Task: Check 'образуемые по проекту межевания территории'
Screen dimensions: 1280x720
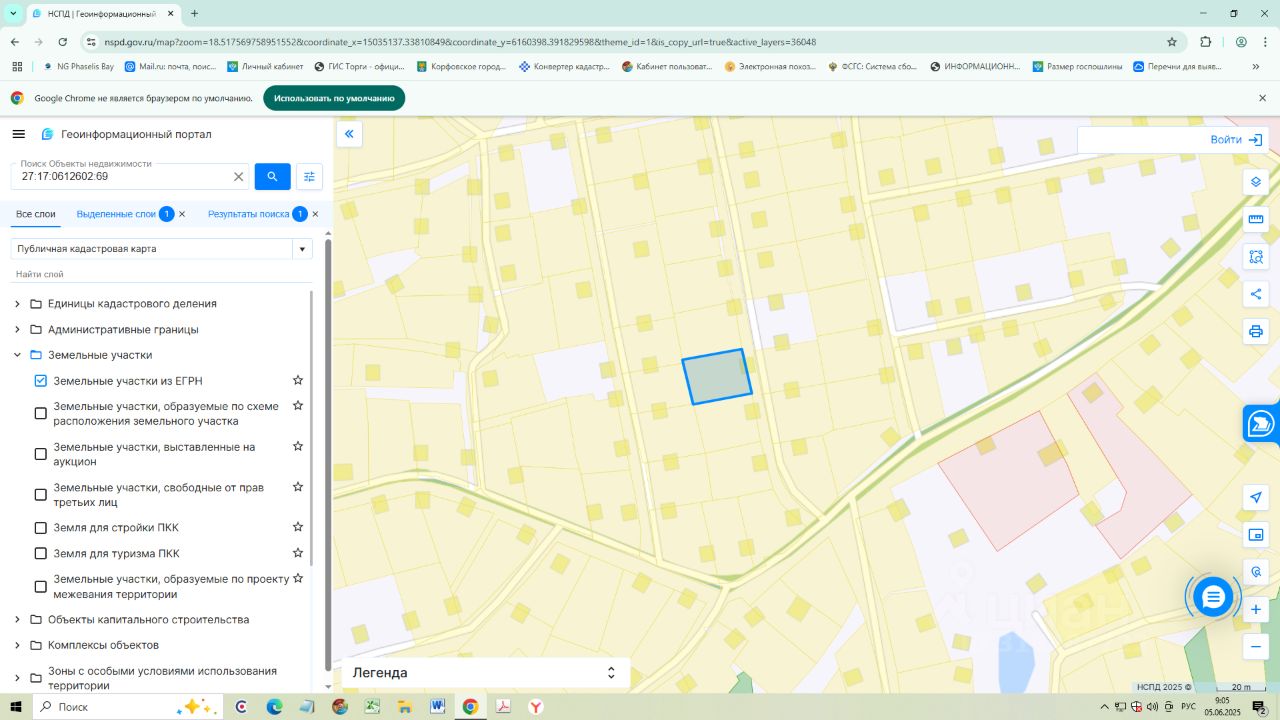Action: [x=41, y=586]
